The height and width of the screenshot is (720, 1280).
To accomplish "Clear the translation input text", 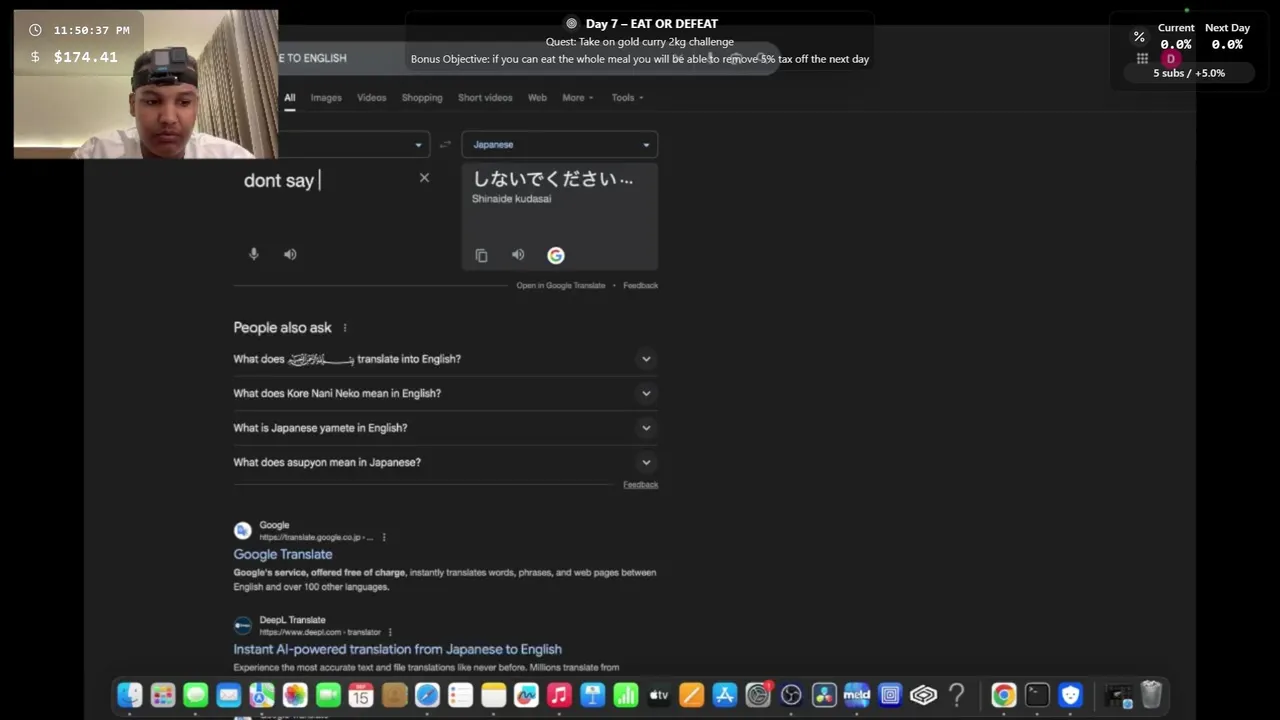I will click(x=424, y=178).
